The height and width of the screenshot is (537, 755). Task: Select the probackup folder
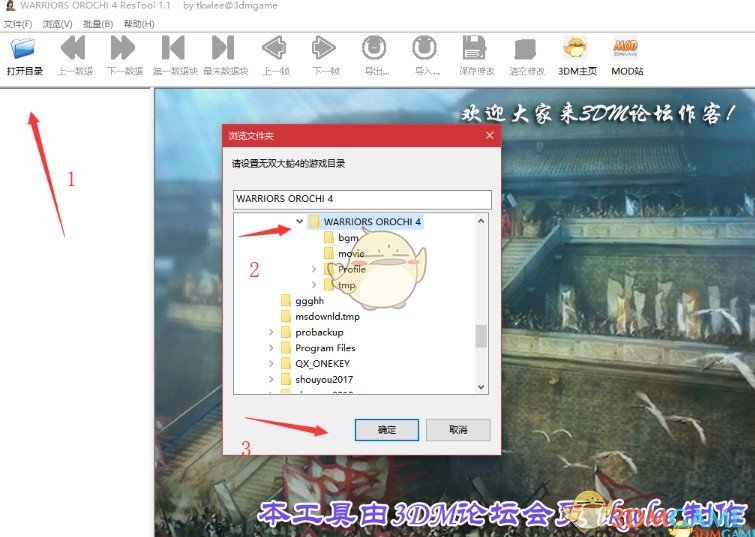[312, 332]
